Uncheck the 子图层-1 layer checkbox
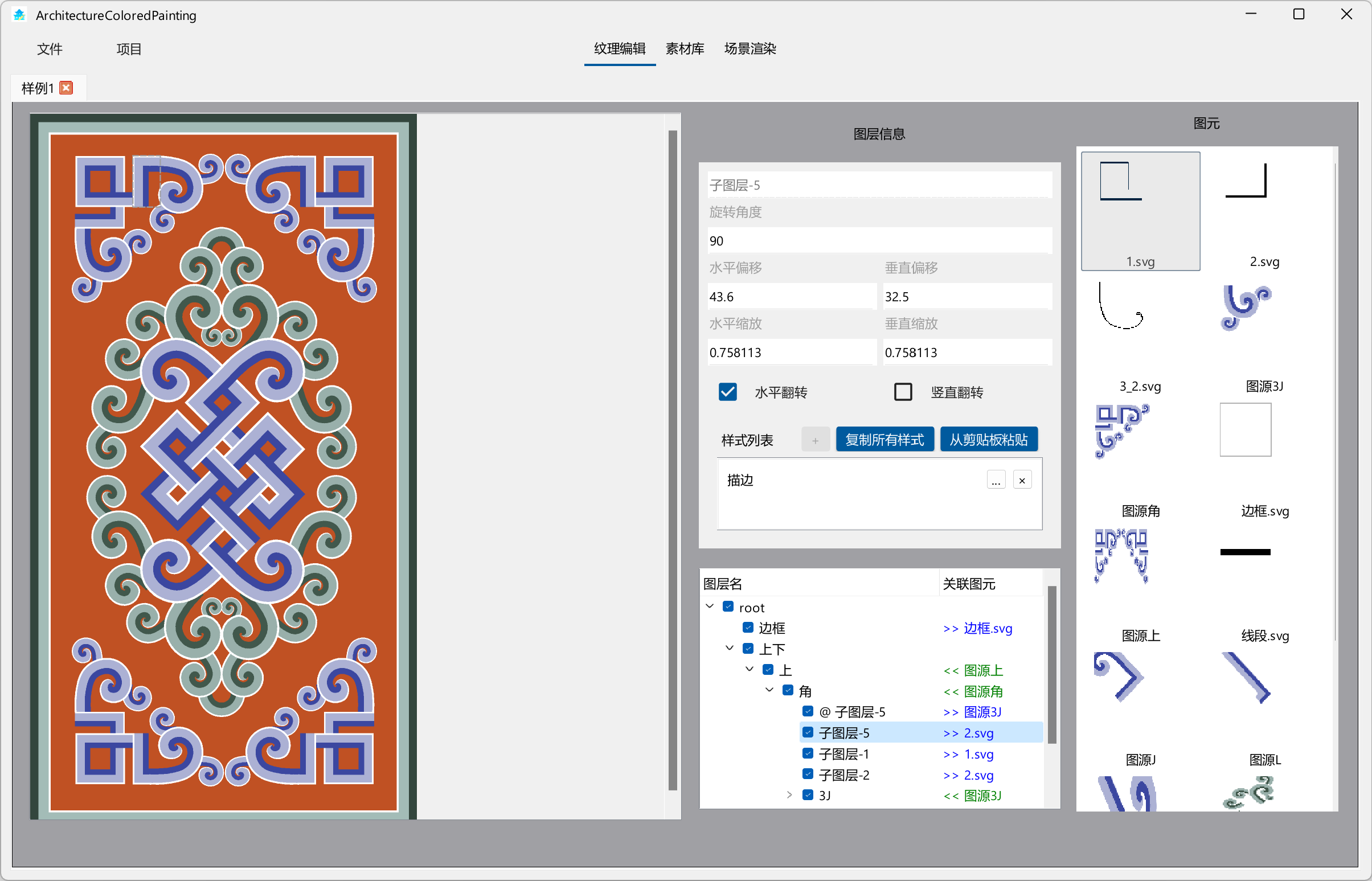This screenshot has width=1372, height=881. (808, 753)
